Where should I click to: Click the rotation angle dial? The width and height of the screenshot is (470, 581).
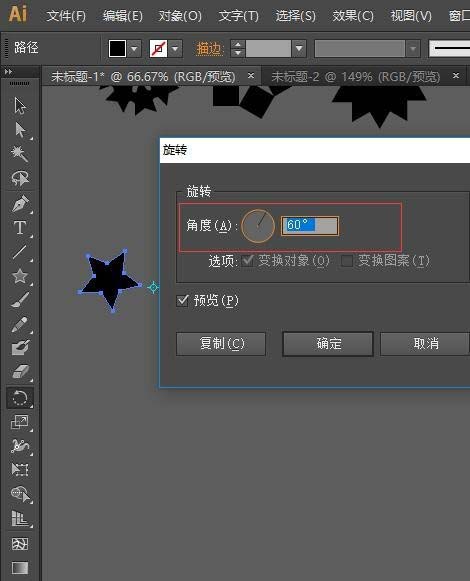[x=258, y=226]
